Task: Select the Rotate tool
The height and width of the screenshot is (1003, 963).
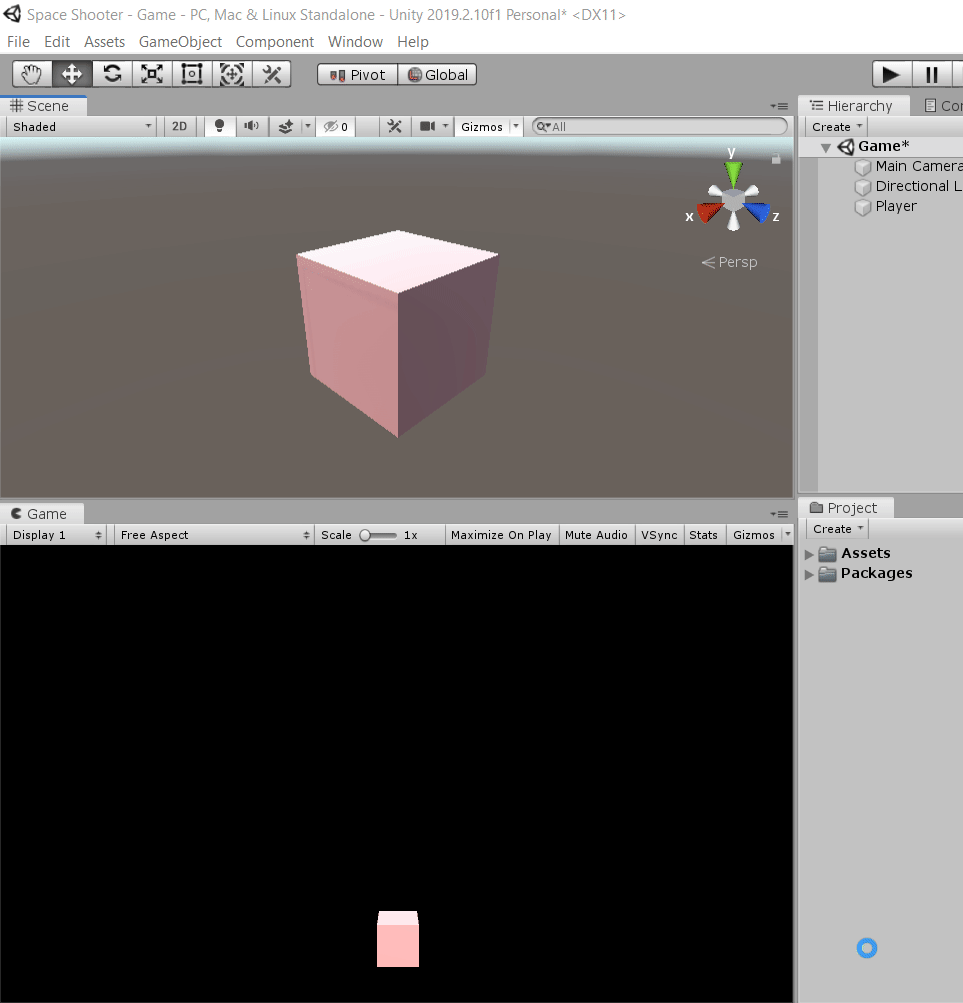Action: click(x=112, y=74)
